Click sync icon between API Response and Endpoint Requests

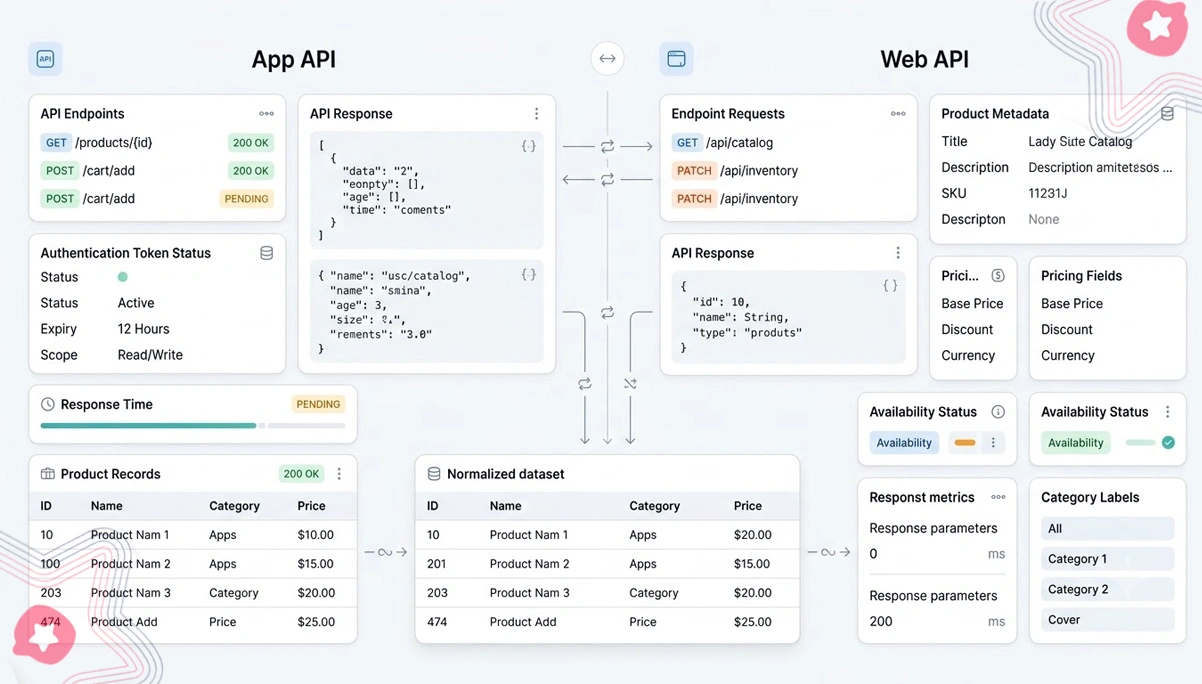pyautogui.click(x=607, y=146)
